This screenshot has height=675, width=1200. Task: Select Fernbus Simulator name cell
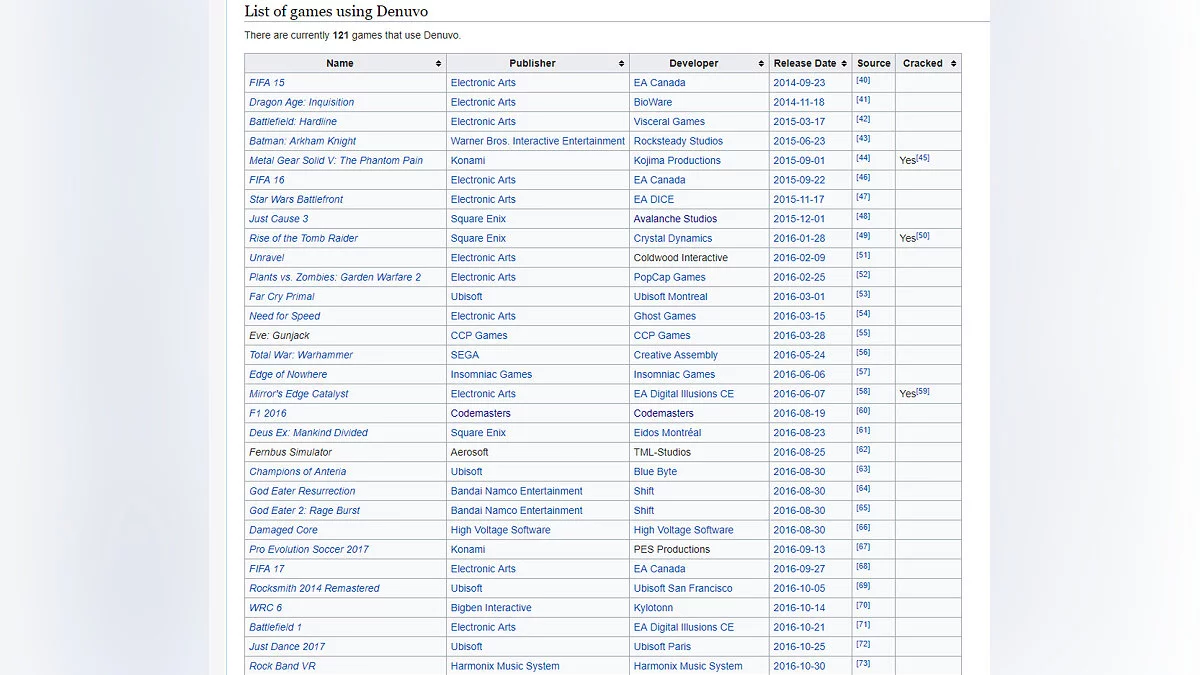[345, 452]
